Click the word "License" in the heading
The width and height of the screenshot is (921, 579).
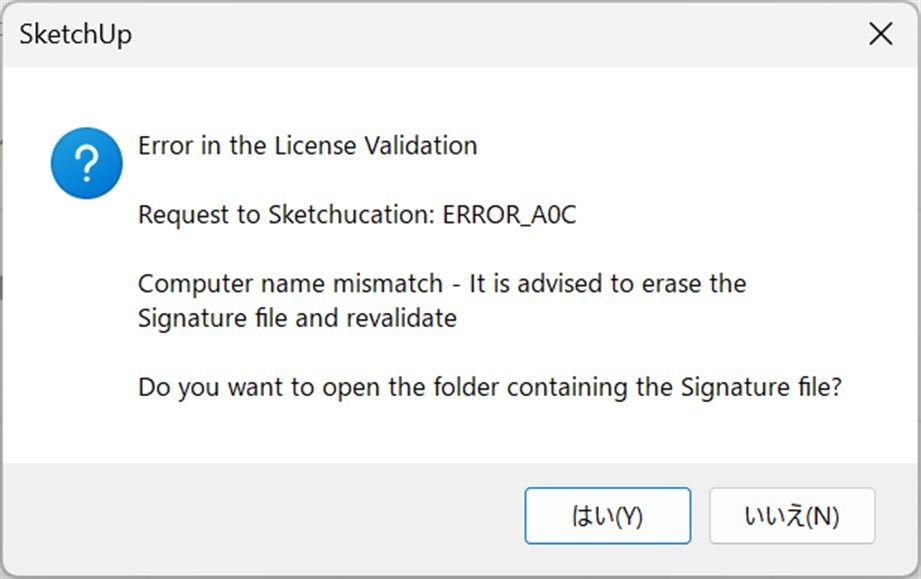coord(315,146)
